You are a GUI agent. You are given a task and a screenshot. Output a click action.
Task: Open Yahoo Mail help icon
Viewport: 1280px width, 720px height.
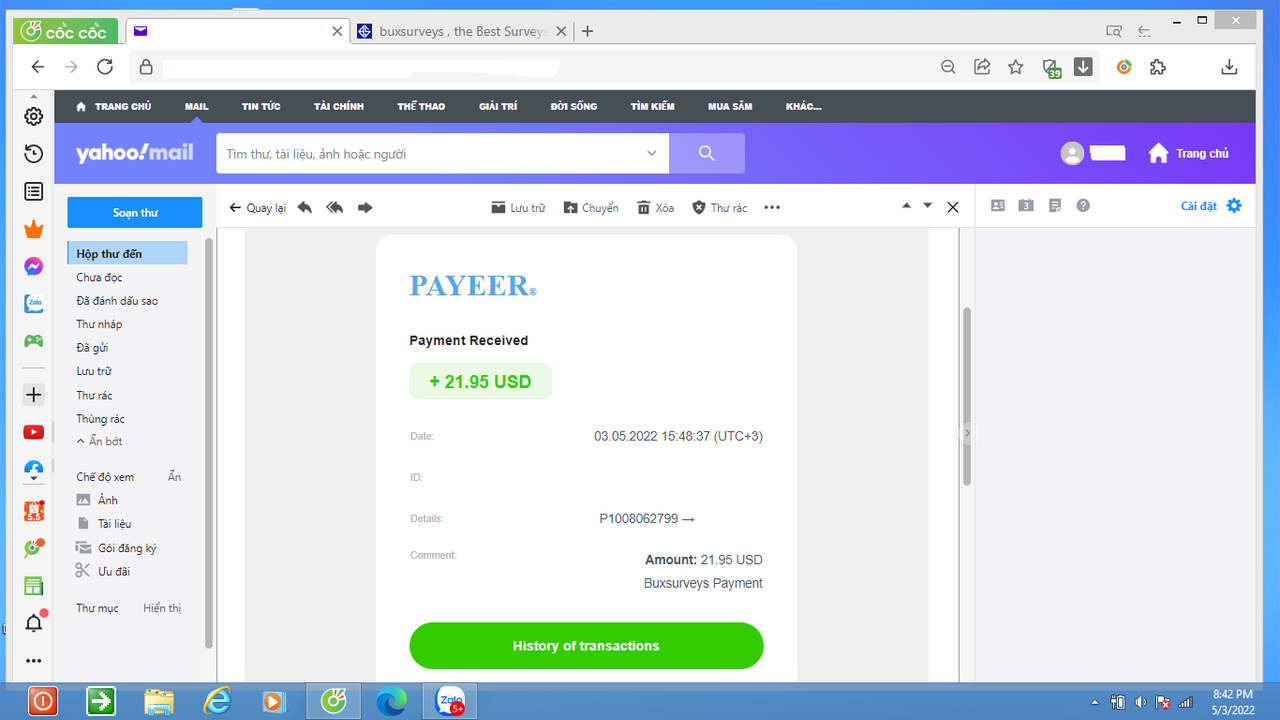[1083, 205]
